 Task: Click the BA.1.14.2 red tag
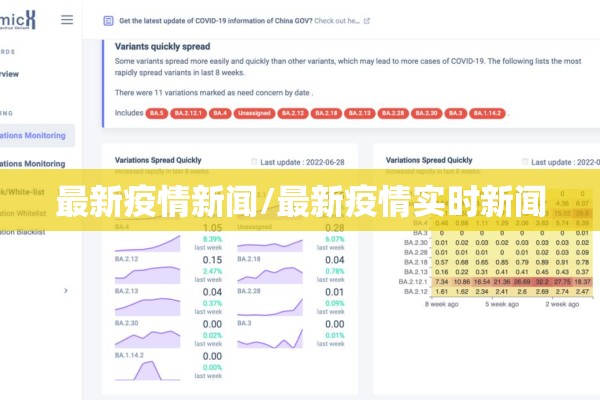pos(488,113)
